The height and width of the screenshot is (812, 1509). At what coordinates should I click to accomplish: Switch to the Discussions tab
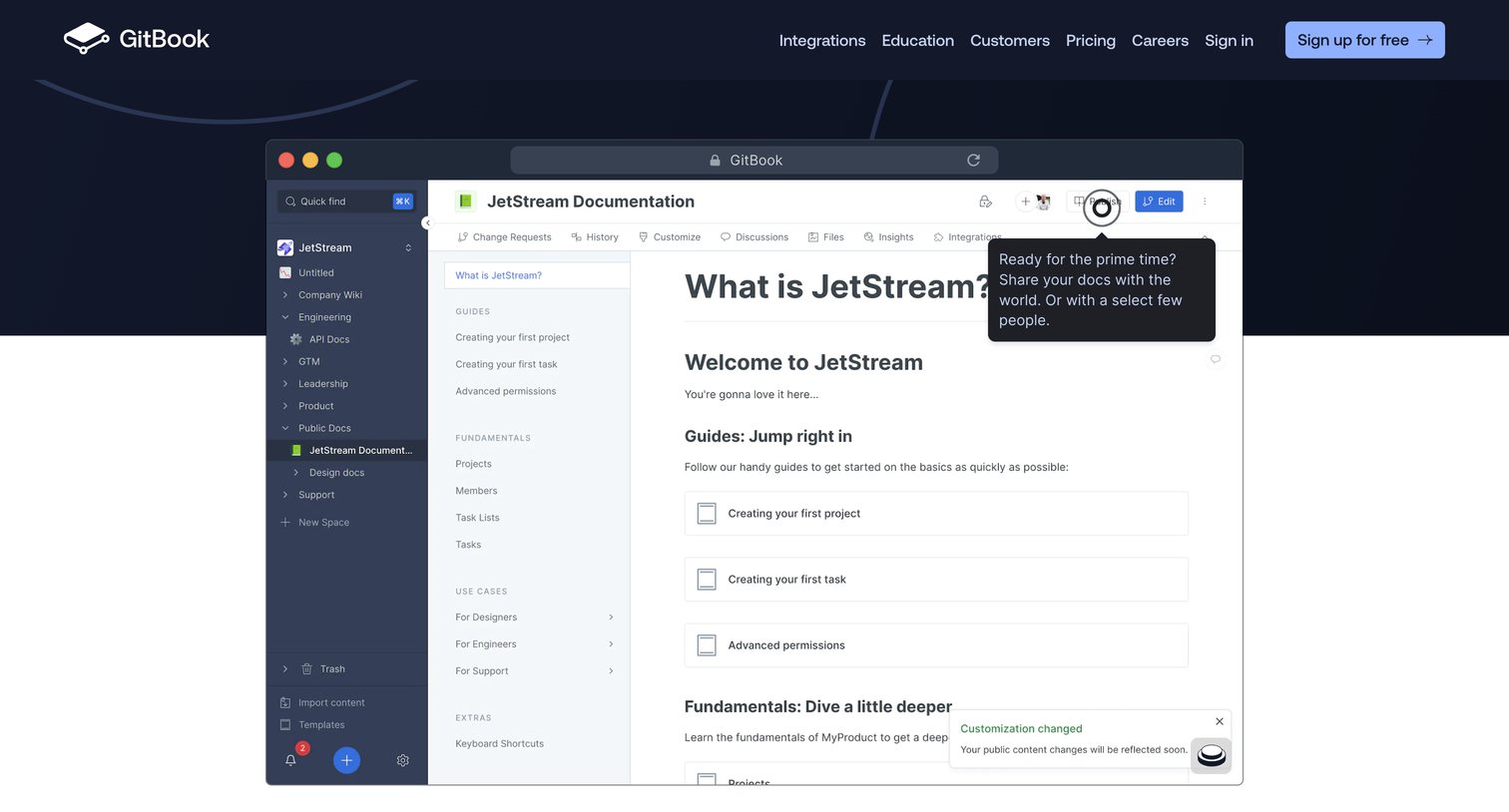click(754, 237)
